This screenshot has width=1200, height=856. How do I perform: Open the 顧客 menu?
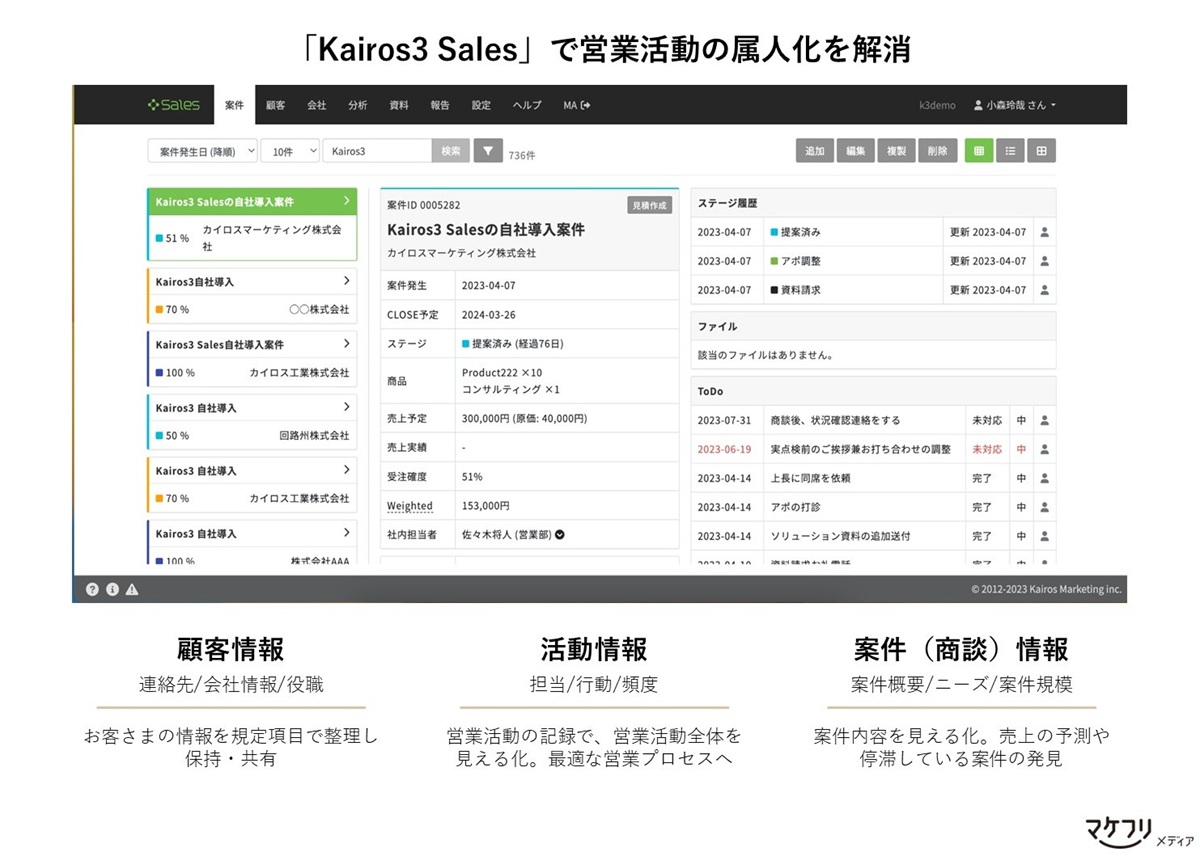pyautogui.click(x=275, y=105)
